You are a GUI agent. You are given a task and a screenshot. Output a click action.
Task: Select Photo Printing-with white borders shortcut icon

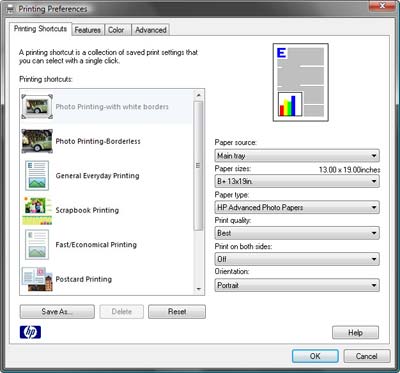(37, 107)
